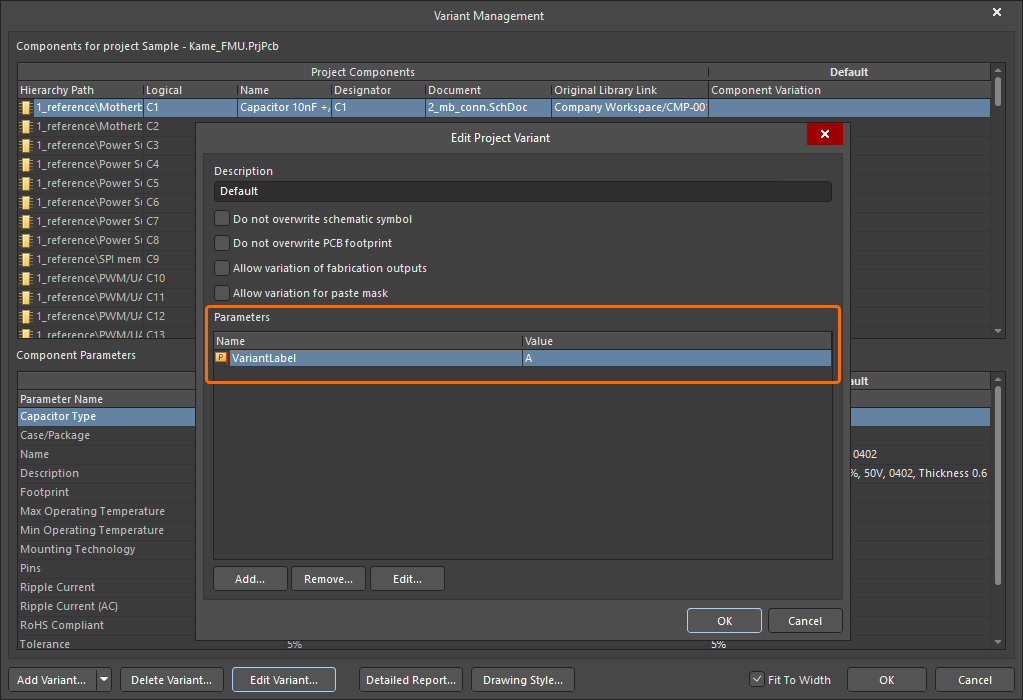This screenshot has width=1023, height=700.
Task: Click the component icon for row C1
Action: tap(26, 107)
